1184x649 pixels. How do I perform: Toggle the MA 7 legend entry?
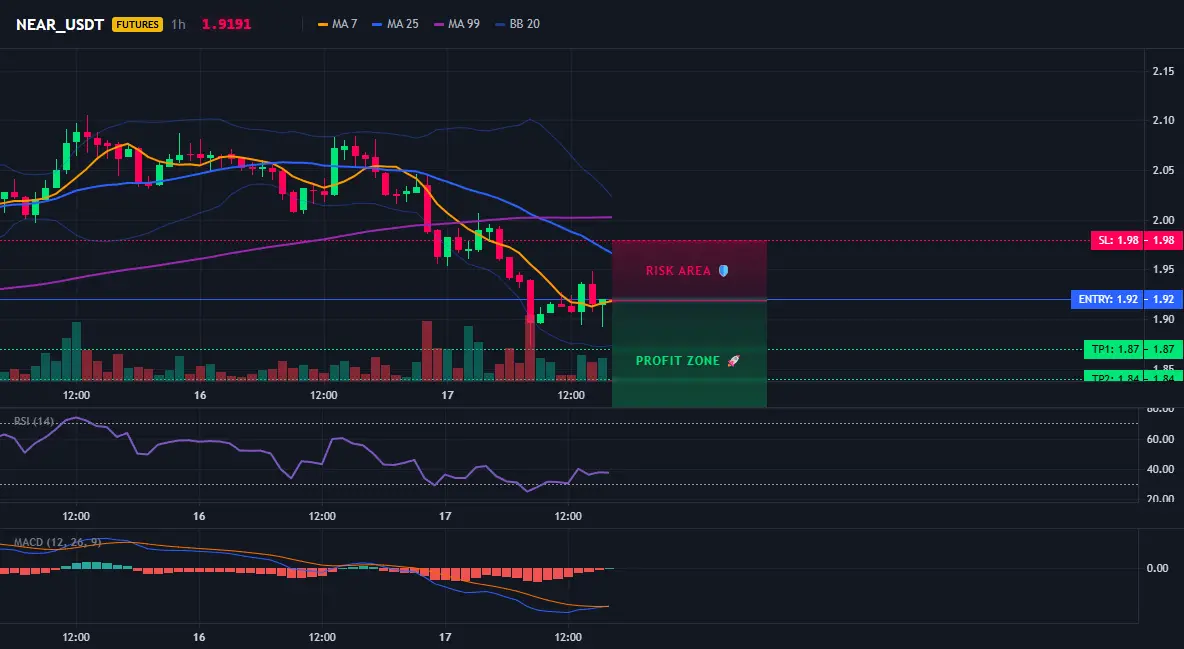pos(338,24)
